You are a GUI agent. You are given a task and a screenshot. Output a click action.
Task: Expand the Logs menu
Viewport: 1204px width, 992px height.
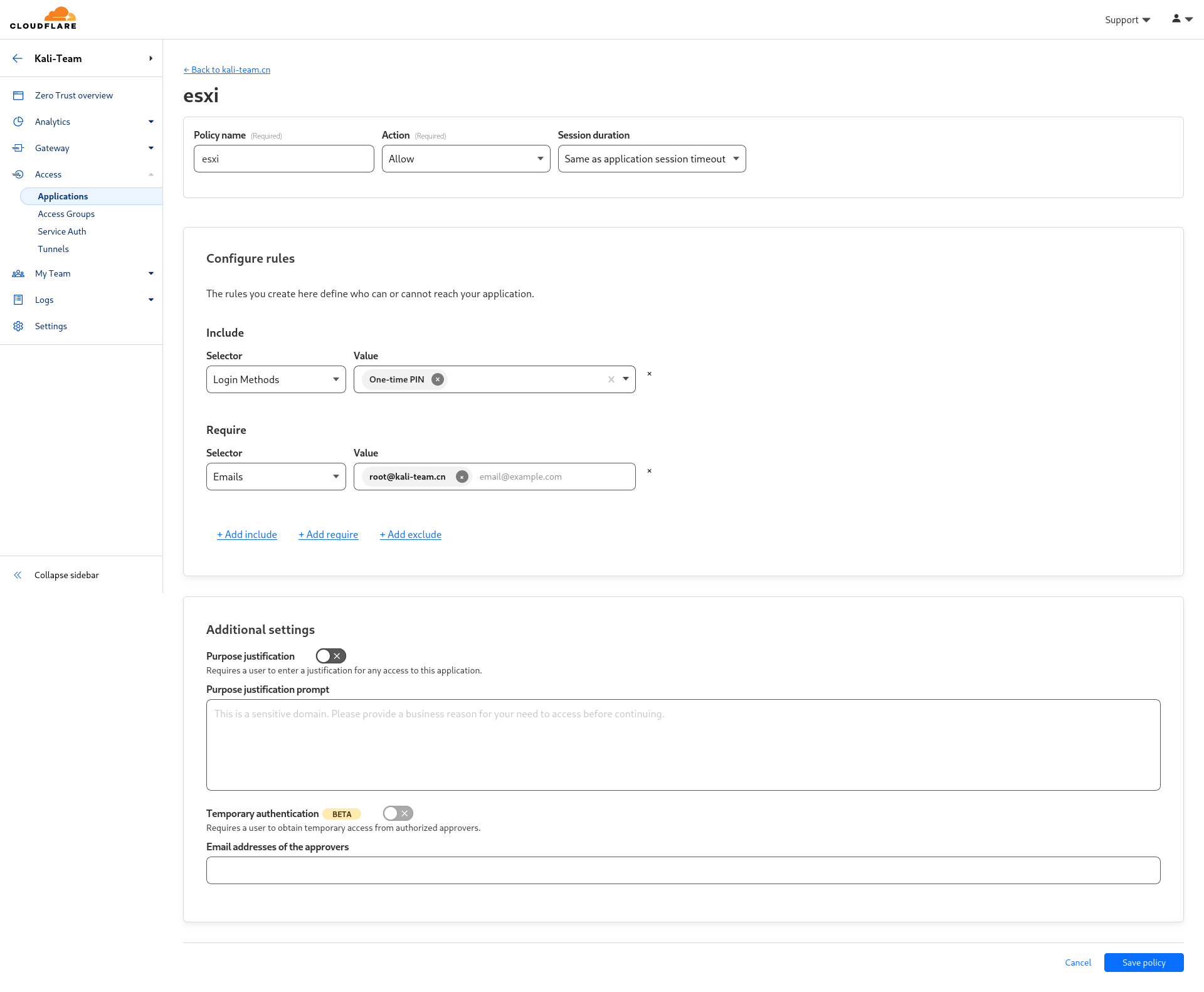click(x=151, y=300)
